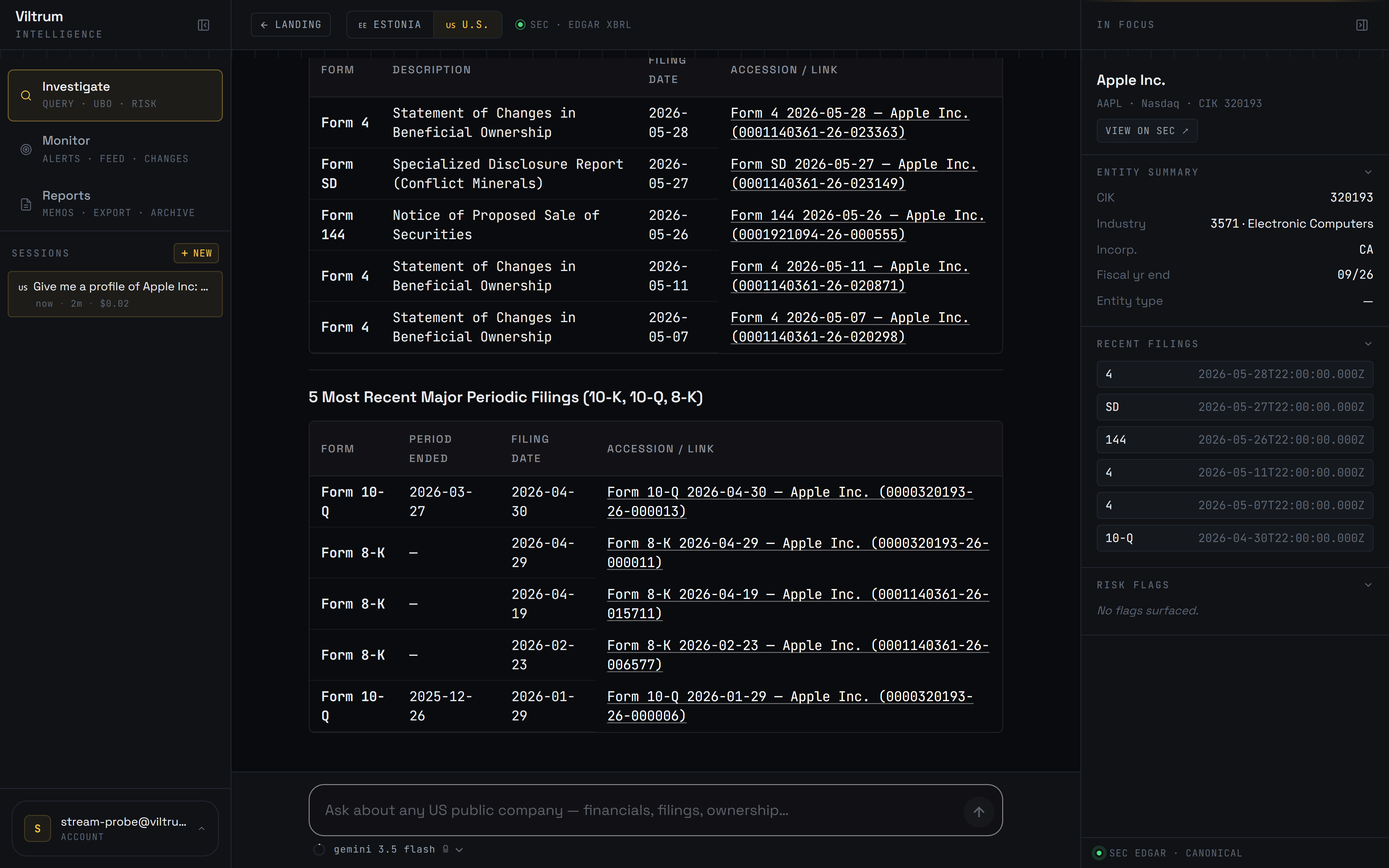This screenshot has height=868, width=1389.
Task: Switch to the Estonia jurisdiction tab
Action: (x=390, y=25)
